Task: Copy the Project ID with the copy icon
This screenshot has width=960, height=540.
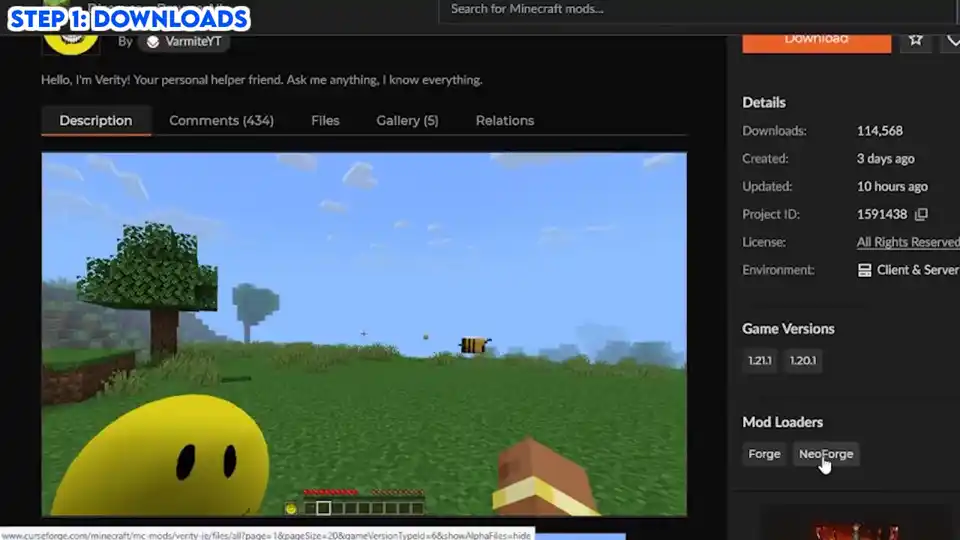Action: [x=921, y=214]
